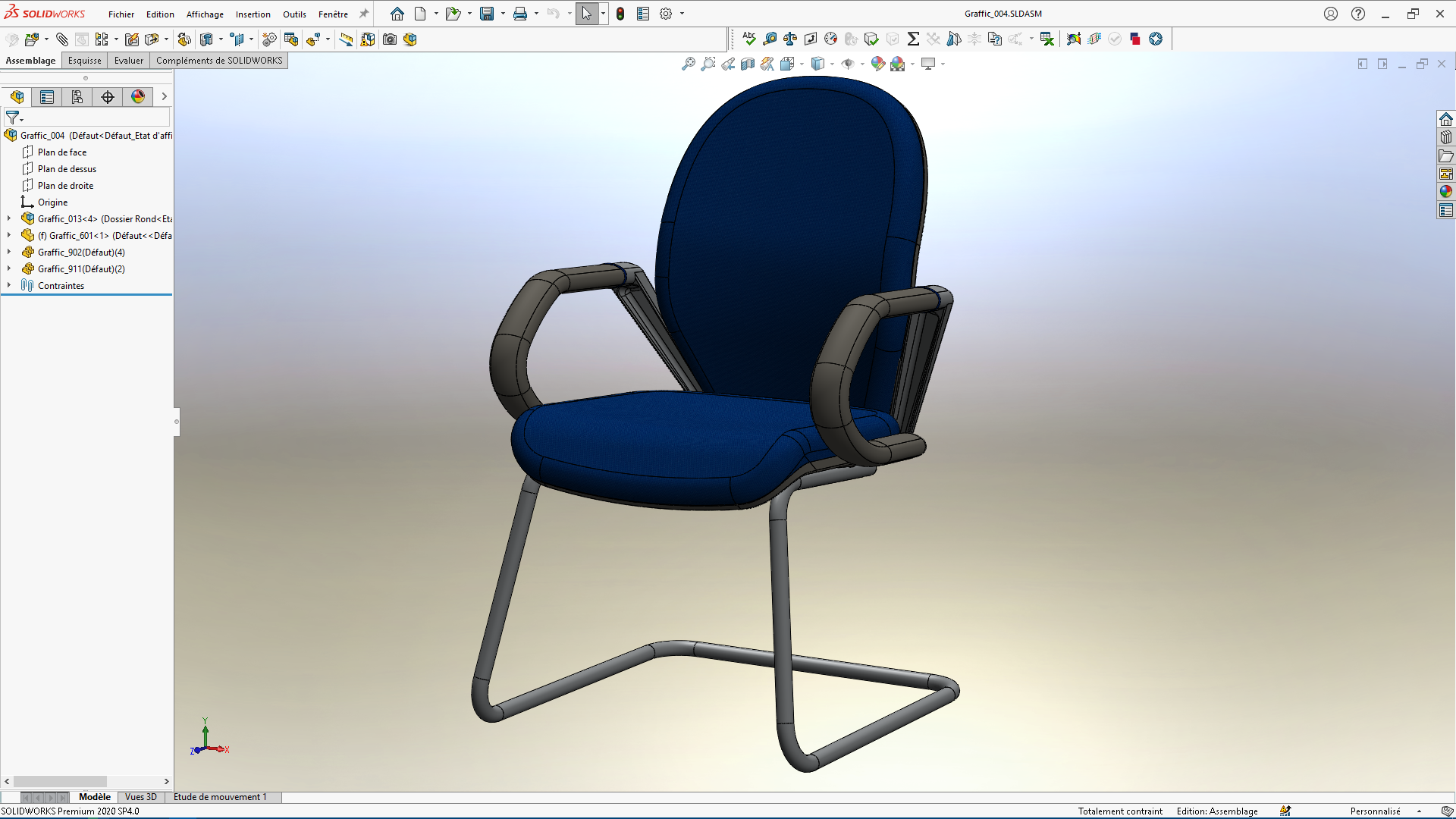Image resolution: width=1456 pixels, height=819 pixels.
Task: Click the Zoom to Fit magnifier icon
Action: [x=689, y=64]
